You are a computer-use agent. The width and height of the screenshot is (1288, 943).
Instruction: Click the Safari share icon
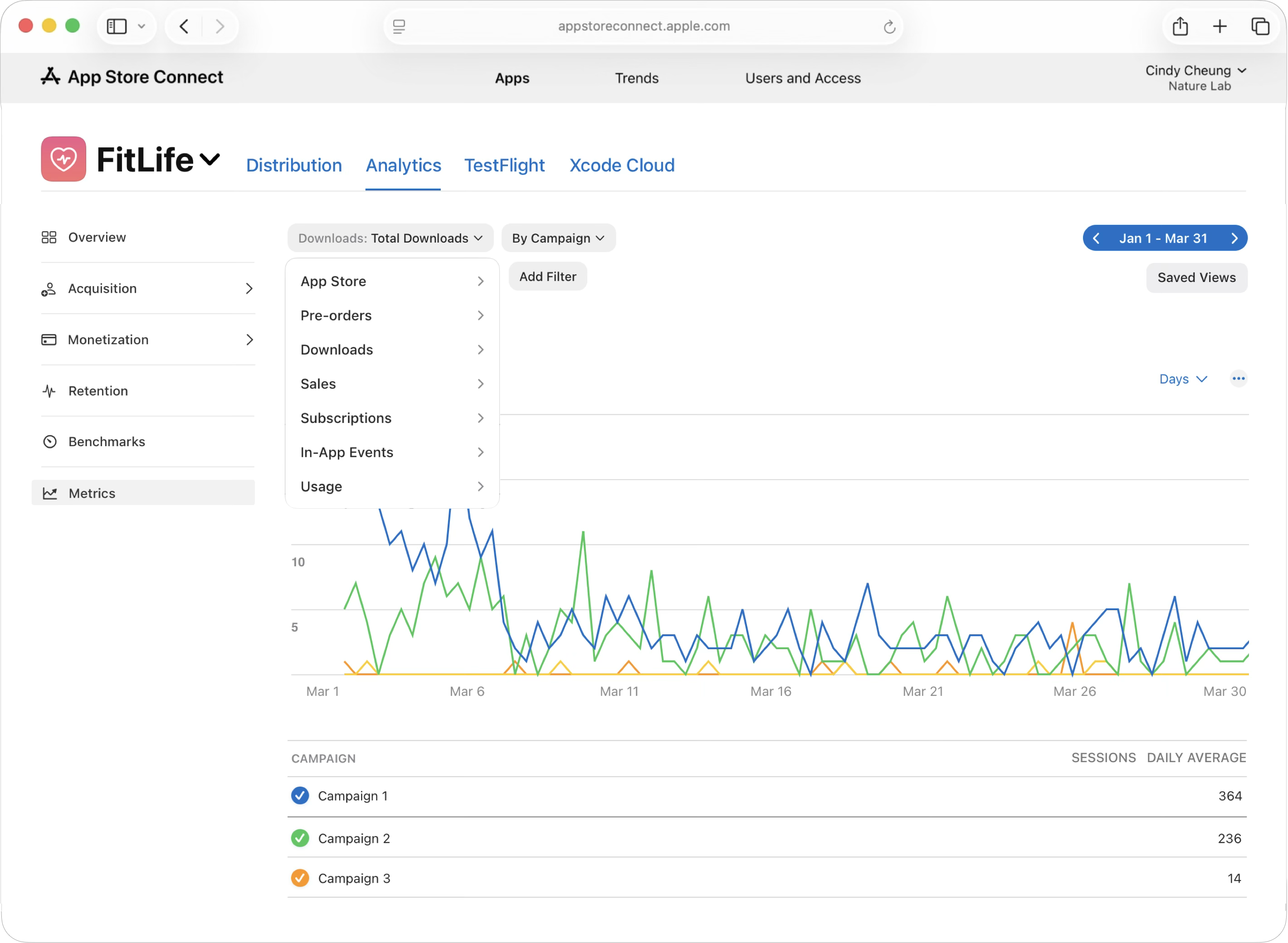1180,26
